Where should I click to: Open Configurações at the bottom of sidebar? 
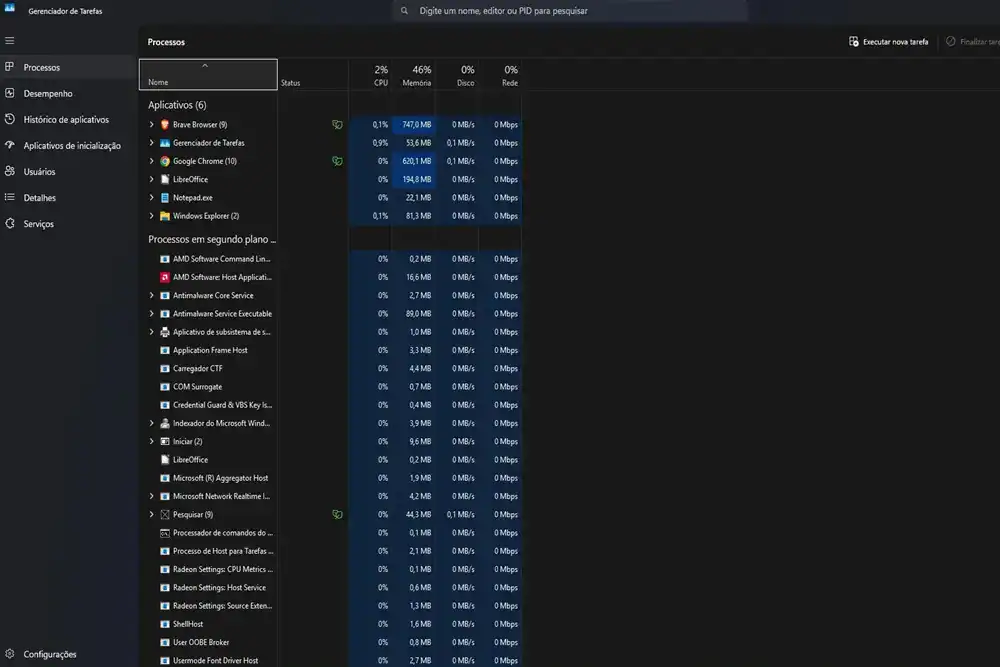click(49, 654)
